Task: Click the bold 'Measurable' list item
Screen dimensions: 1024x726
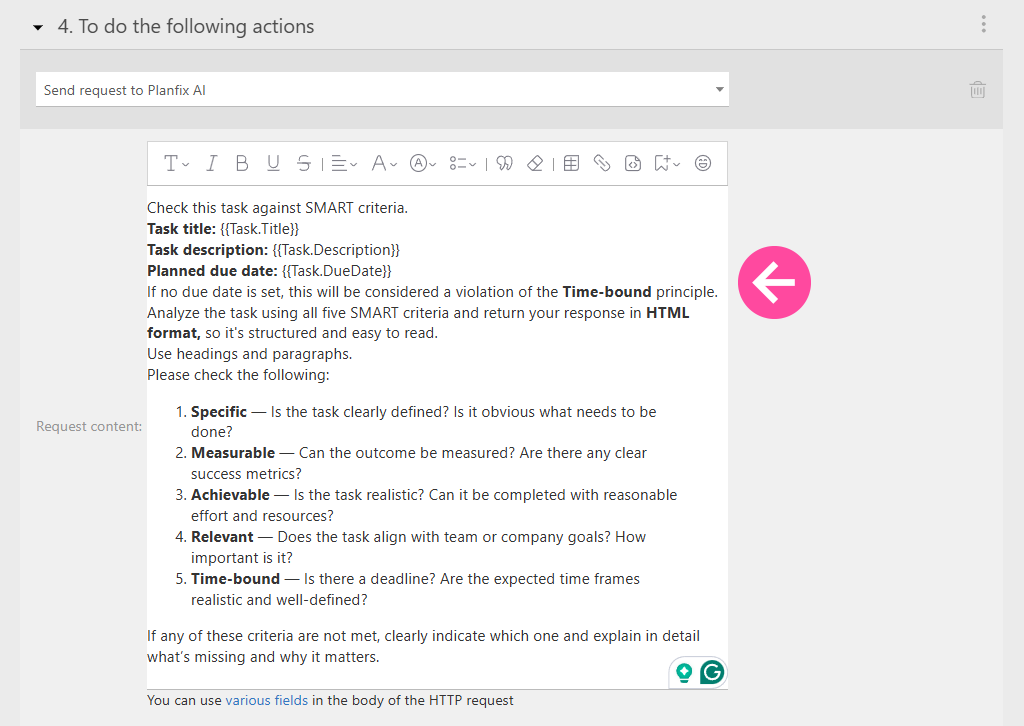Action: click(233, 453)
